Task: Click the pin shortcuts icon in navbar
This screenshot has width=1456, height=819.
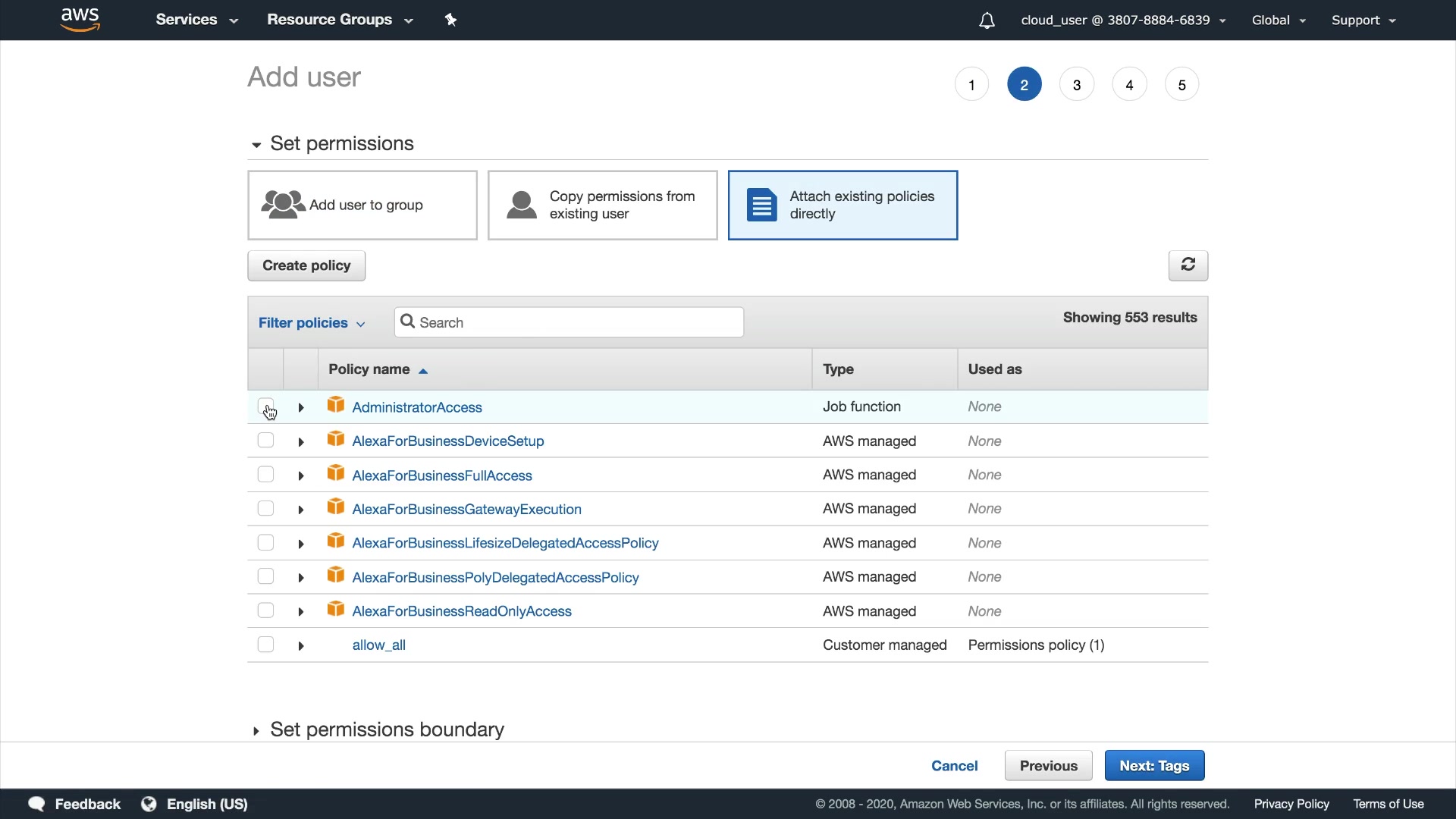Action: (450, 20)
